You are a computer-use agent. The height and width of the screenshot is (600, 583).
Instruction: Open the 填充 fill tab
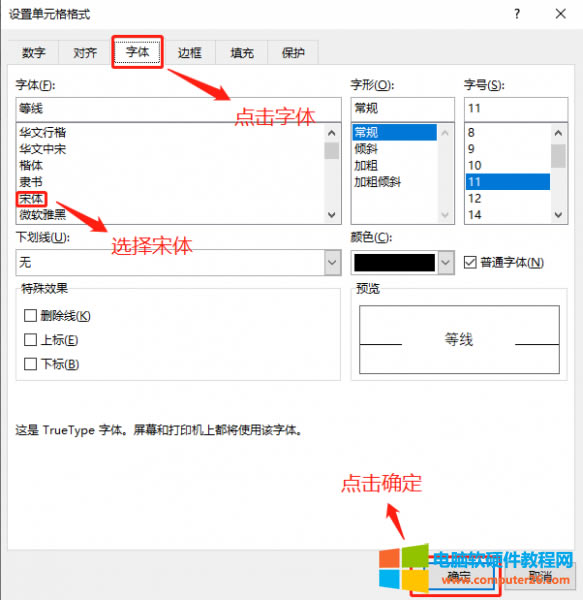point(242,53)
